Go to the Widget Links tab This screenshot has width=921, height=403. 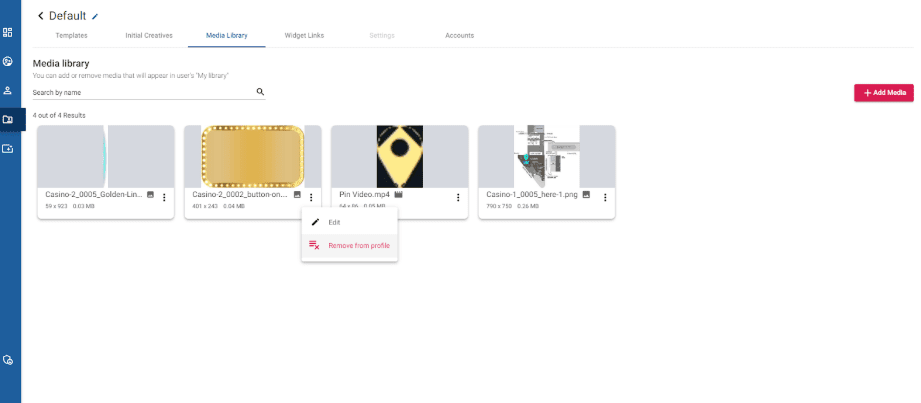point(304,35)
